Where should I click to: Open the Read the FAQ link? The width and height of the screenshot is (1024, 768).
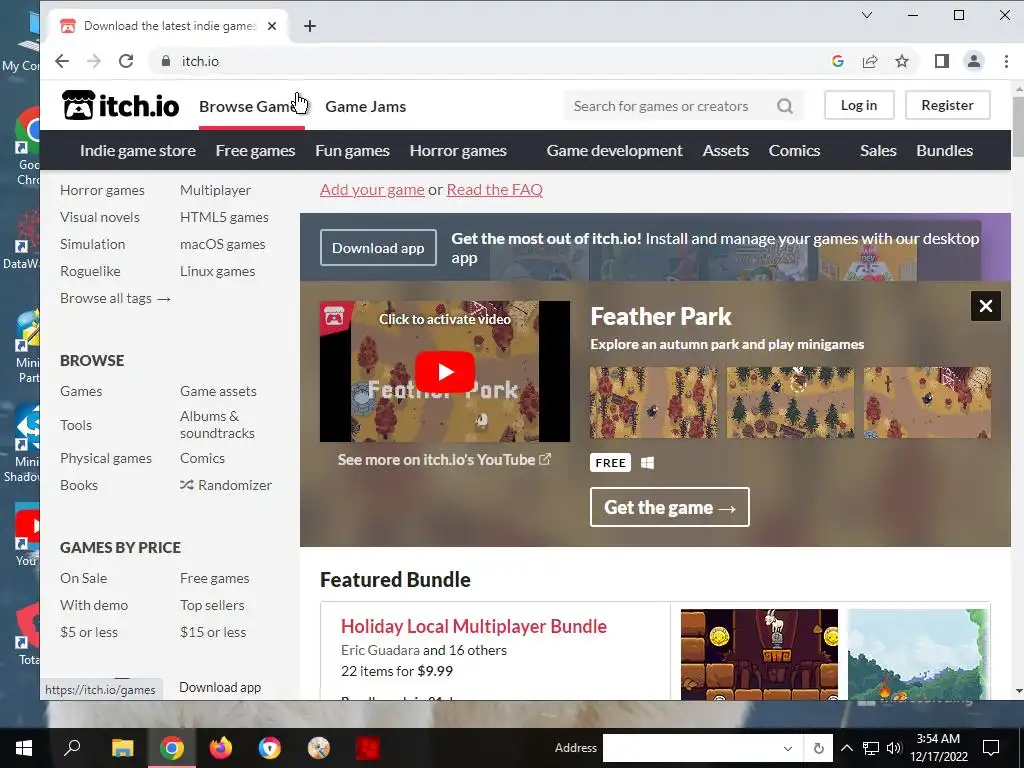(x=494, y=189)
